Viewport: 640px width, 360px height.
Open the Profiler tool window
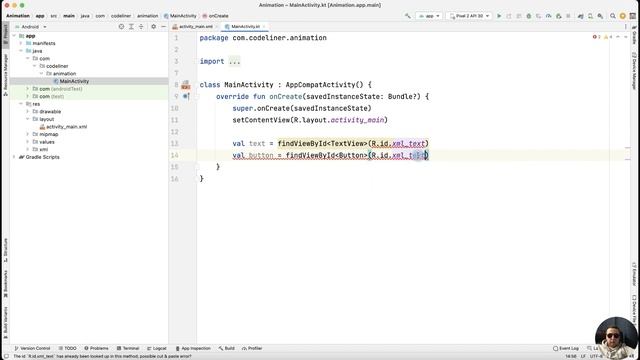pos(252,349)
